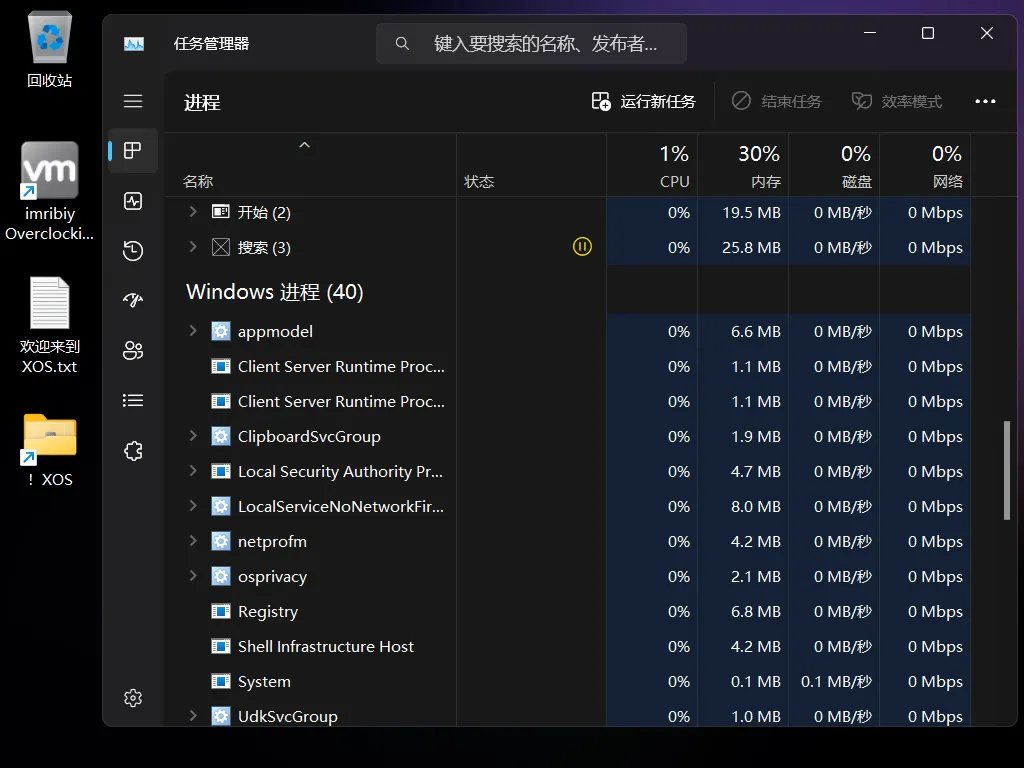Select the Details sidebar icon

click(x=133, y=400)
